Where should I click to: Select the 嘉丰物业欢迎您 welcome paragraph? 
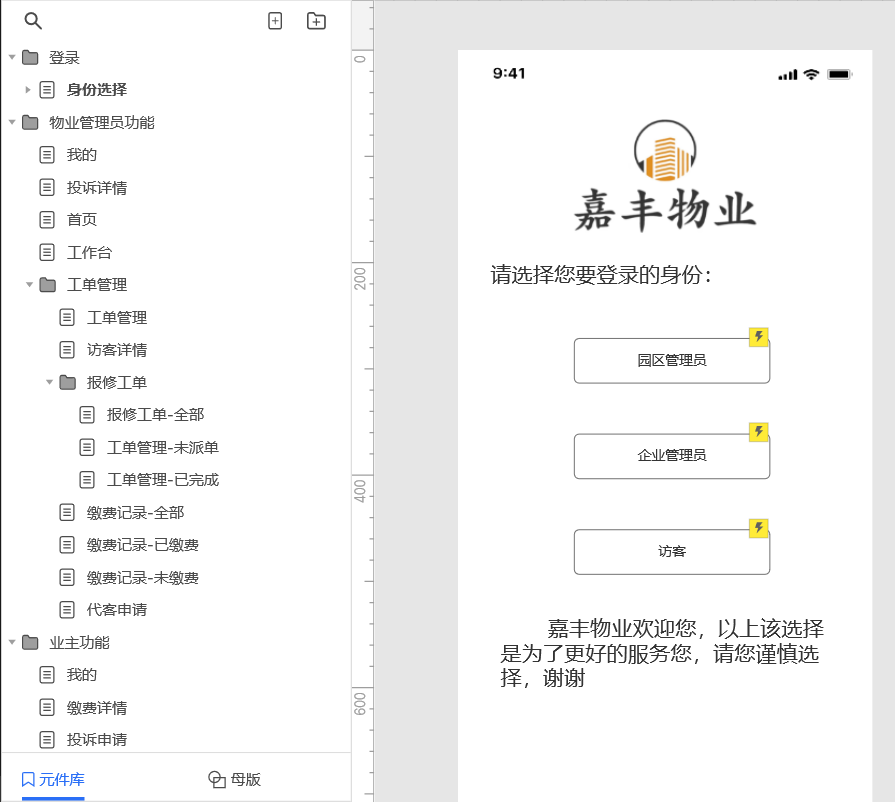(662, 653)
